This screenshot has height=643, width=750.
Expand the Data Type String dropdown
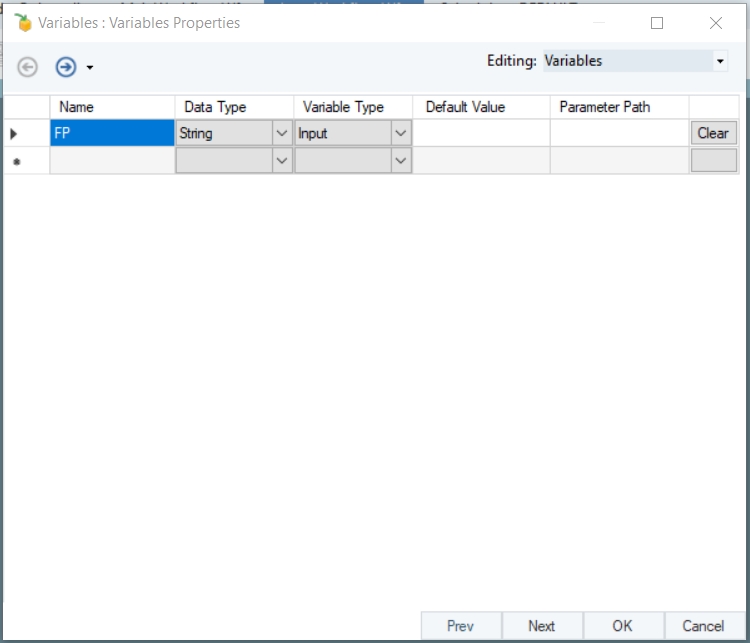pyautogui.click(x=281, y=133)
